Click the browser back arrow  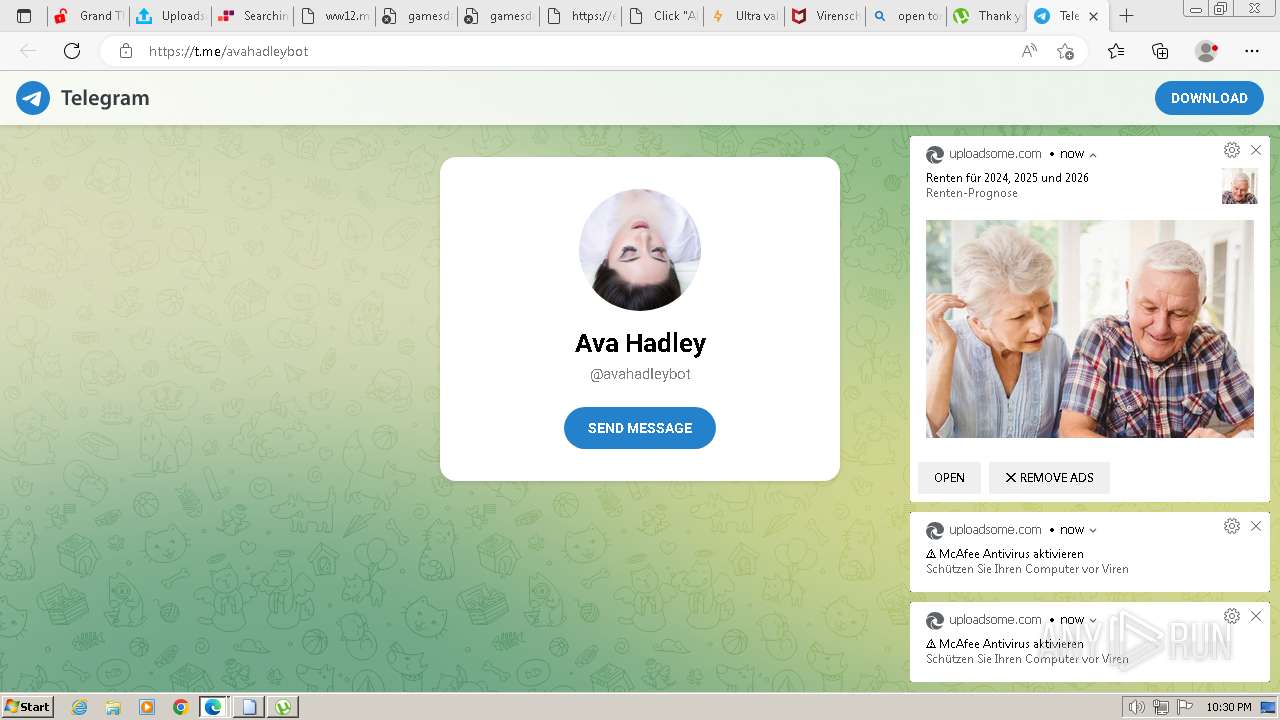[28, 51]
